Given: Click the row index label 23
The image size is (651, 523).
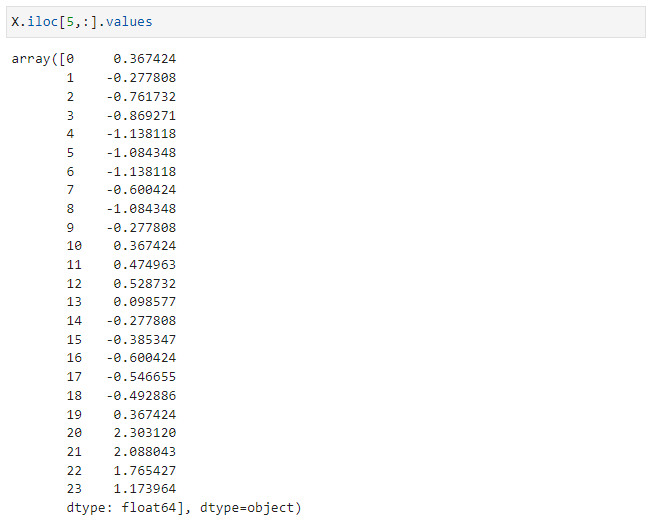Looking at the screenshot, I should [x=74, y=488].
